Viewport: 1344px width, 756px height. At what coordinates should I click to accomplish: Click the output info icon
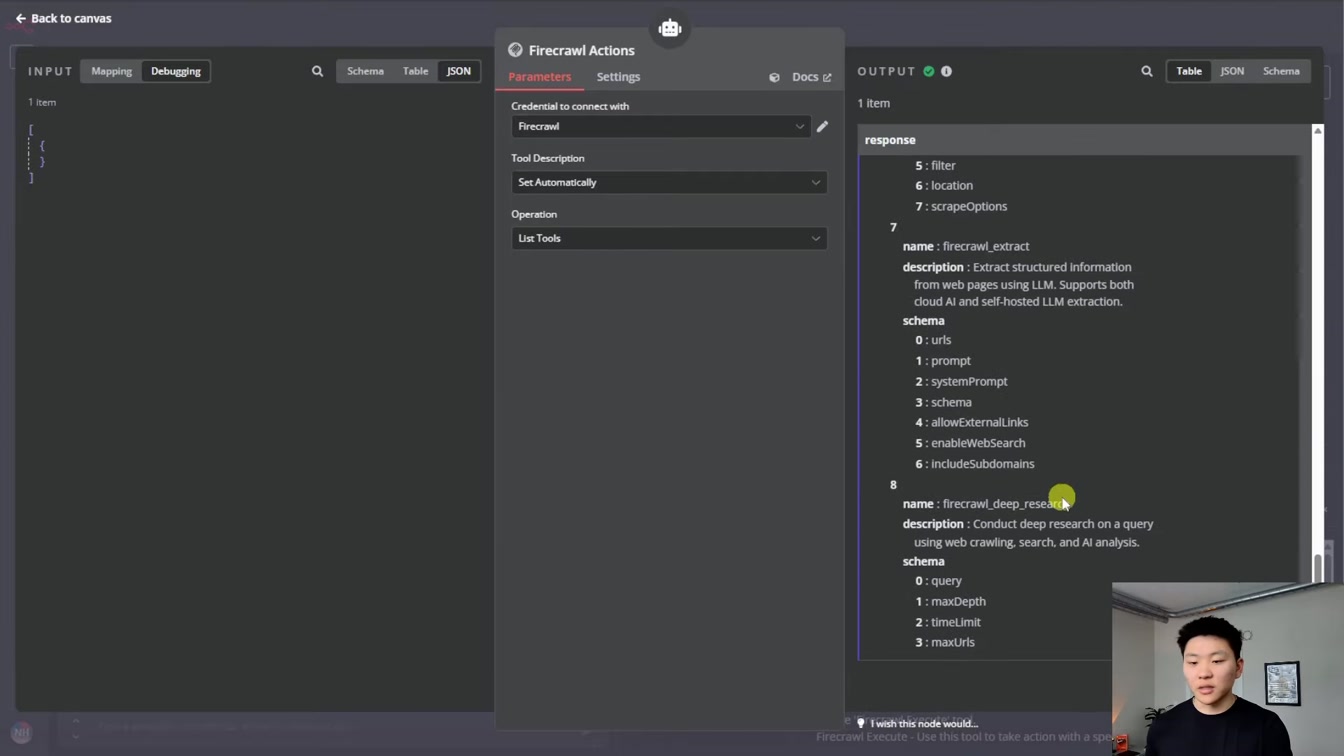[946, 71]
